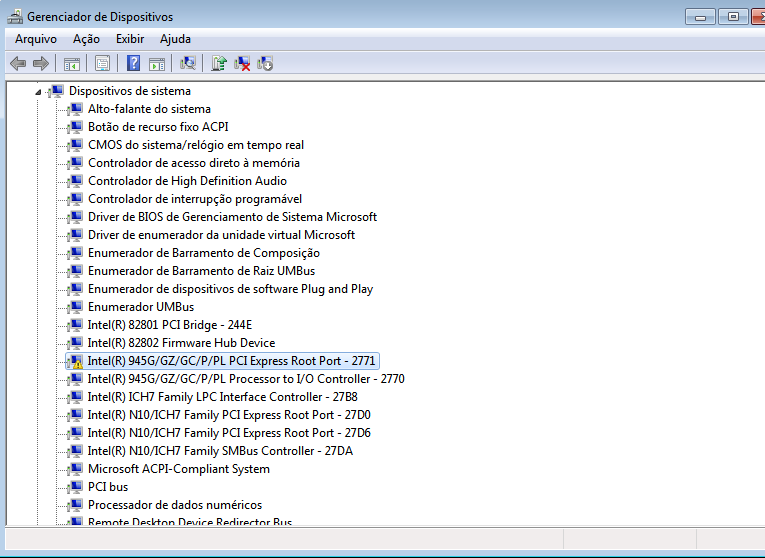The width and height of the screenshot is (765, 558).
Task: Click the Back arrow toolbar icon
Action: point(18,63)
